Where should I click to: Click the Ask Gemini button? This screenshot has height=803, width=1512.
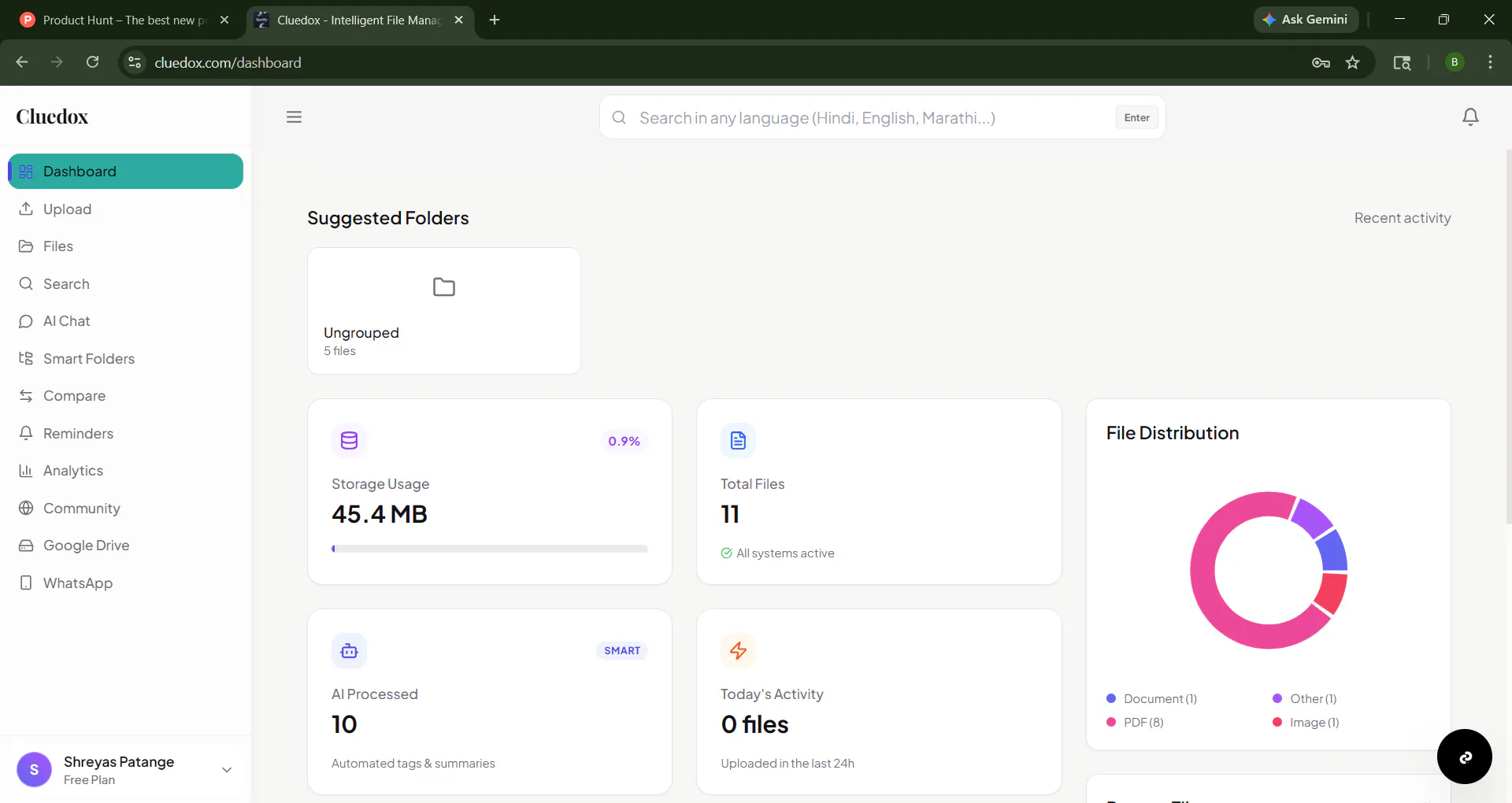point(1306,20)
